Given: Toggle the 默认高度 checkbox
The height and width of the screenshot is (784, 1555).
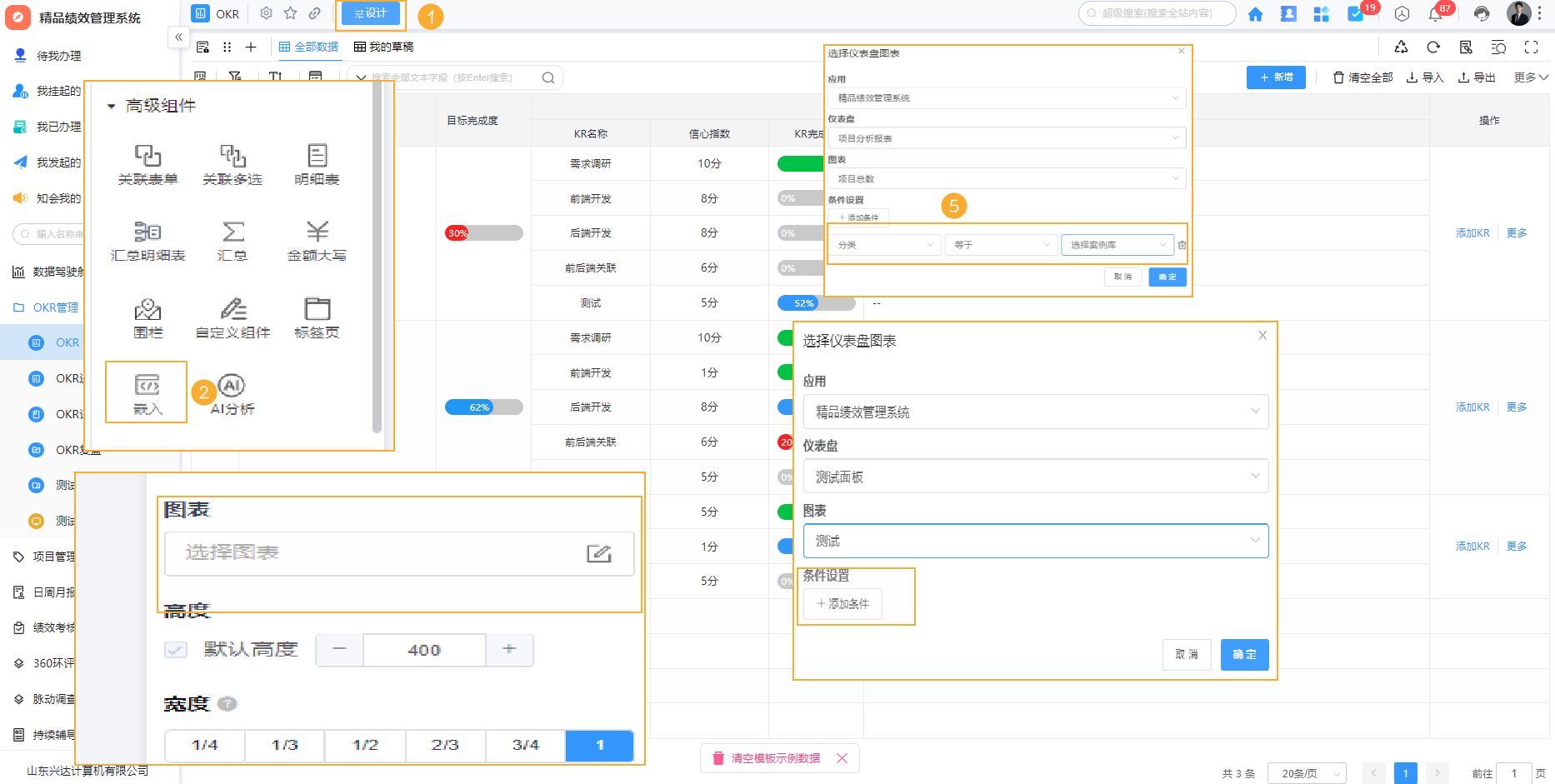Looking at the screenshot, I should coord(176,650).
